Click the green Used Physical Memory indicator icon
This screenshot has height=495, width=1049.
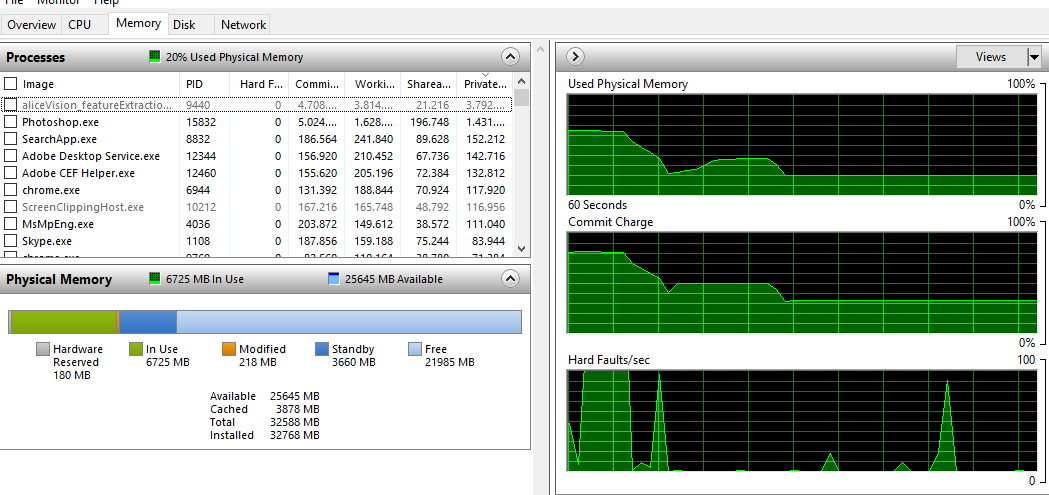tap(155, 57)
